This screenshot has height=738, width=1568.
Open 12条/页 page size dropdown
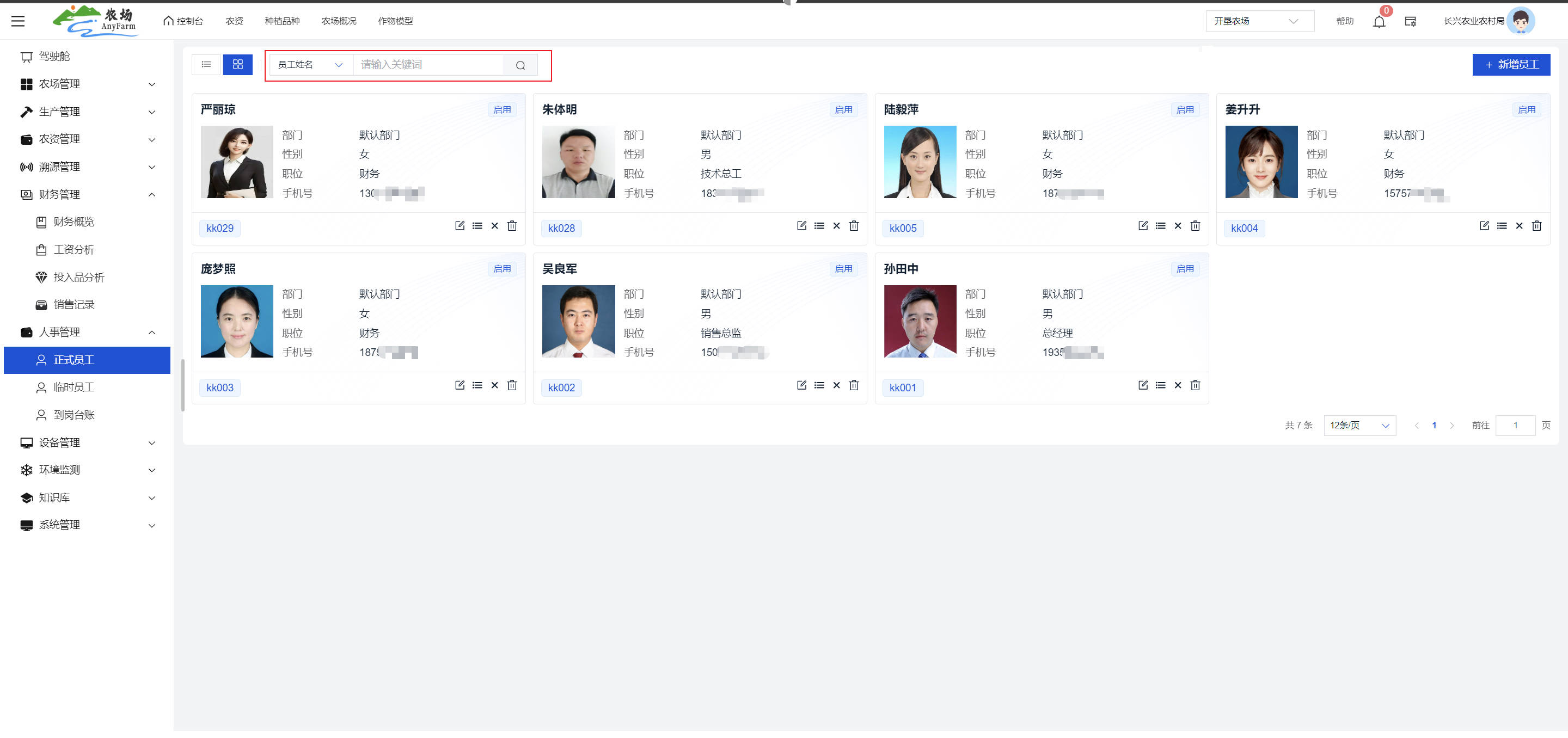[1359, 425]
